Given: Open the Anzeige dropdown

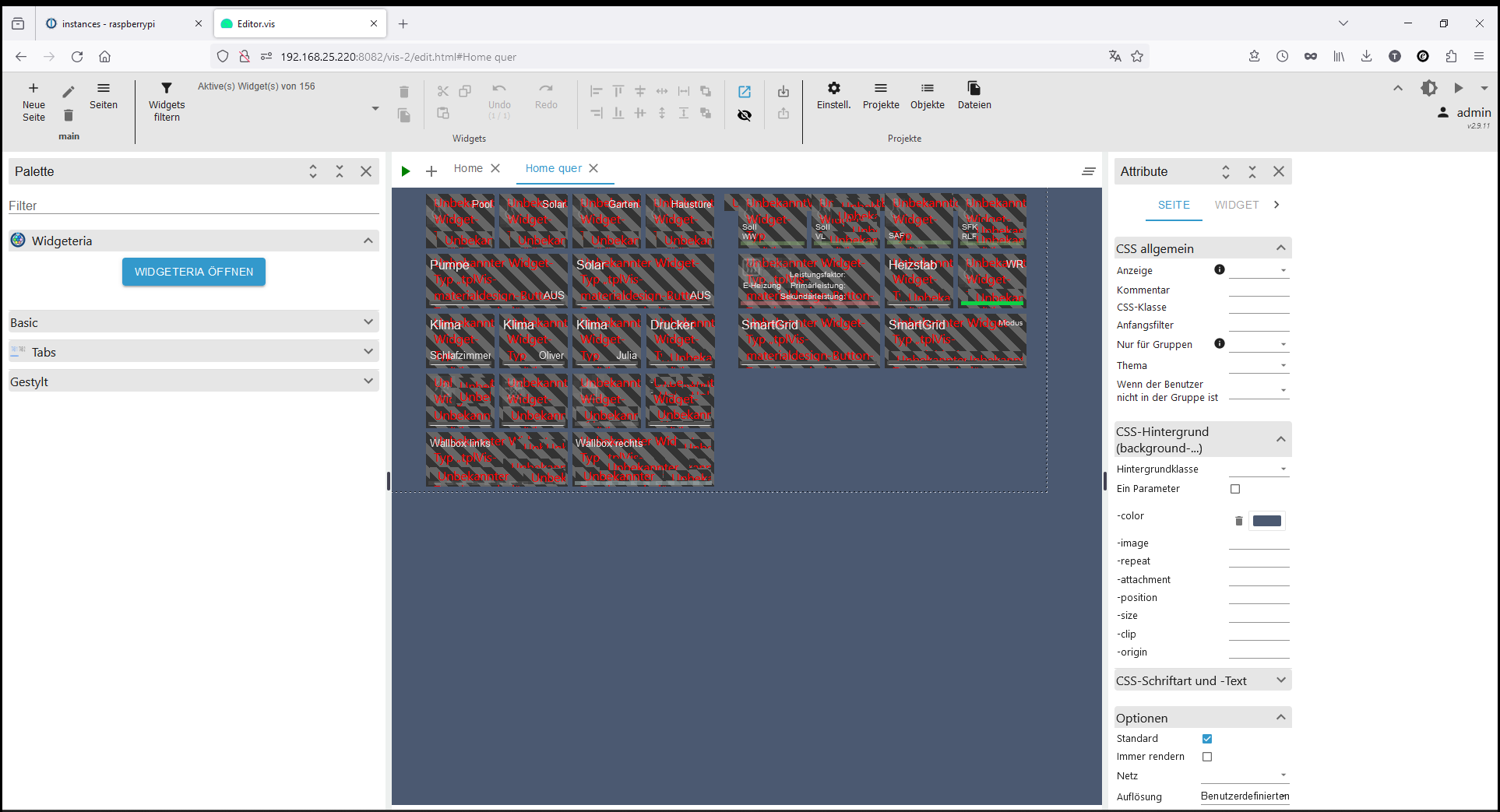Looking at the screenshot, I should click(1259, 270).
